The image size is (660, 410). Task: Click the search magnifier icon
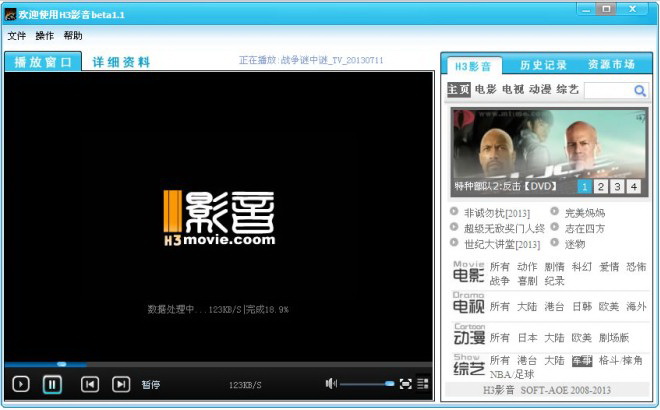(x=640, y=90)
